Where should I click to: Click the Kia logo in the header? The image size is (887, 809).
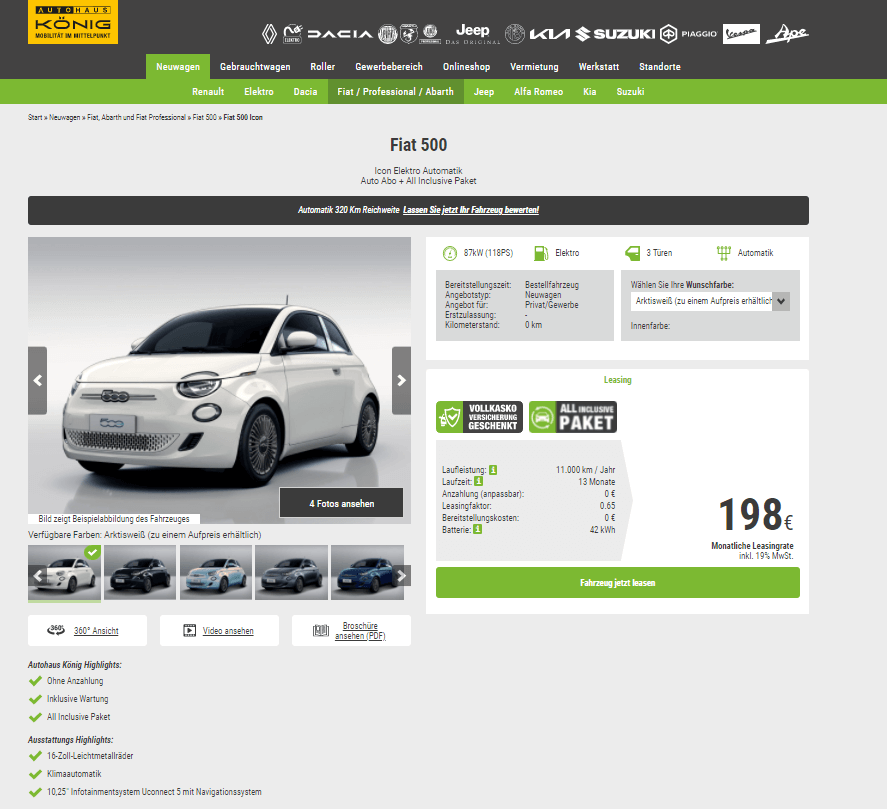coord(550,34)
